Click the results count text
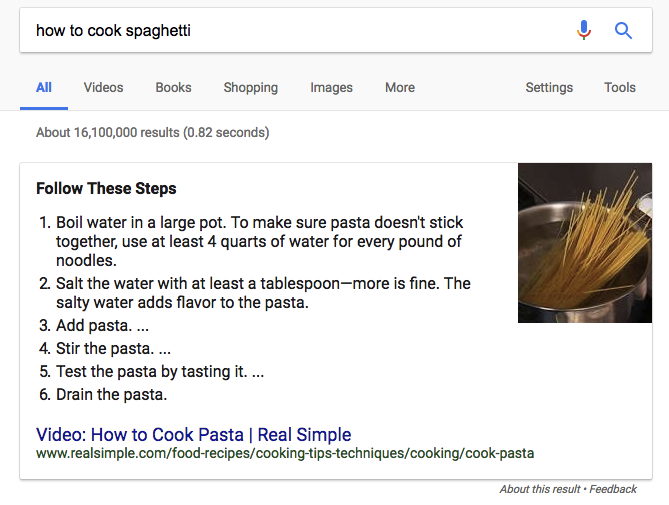The image size is (669, 505). tap(152, 133)
